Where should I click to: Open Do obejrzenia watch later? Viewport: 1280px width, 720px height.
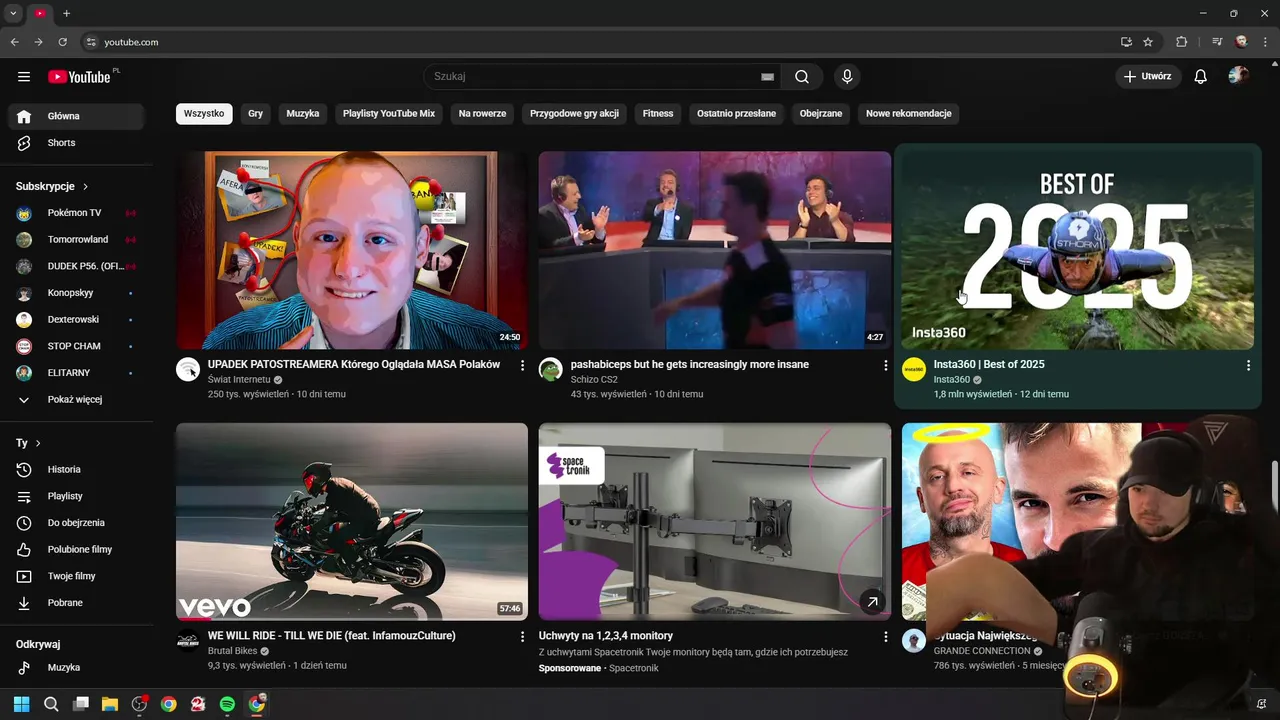(x=76, y=523)
